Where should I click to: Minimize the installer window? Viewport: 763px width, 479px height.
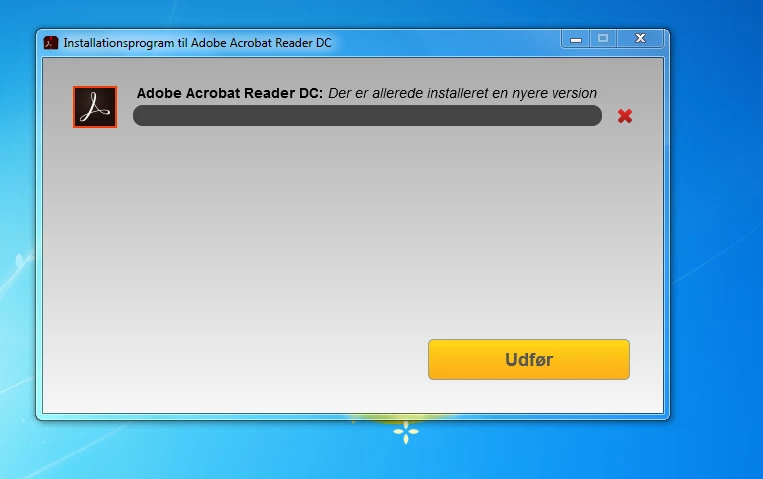tap(576, 38)
